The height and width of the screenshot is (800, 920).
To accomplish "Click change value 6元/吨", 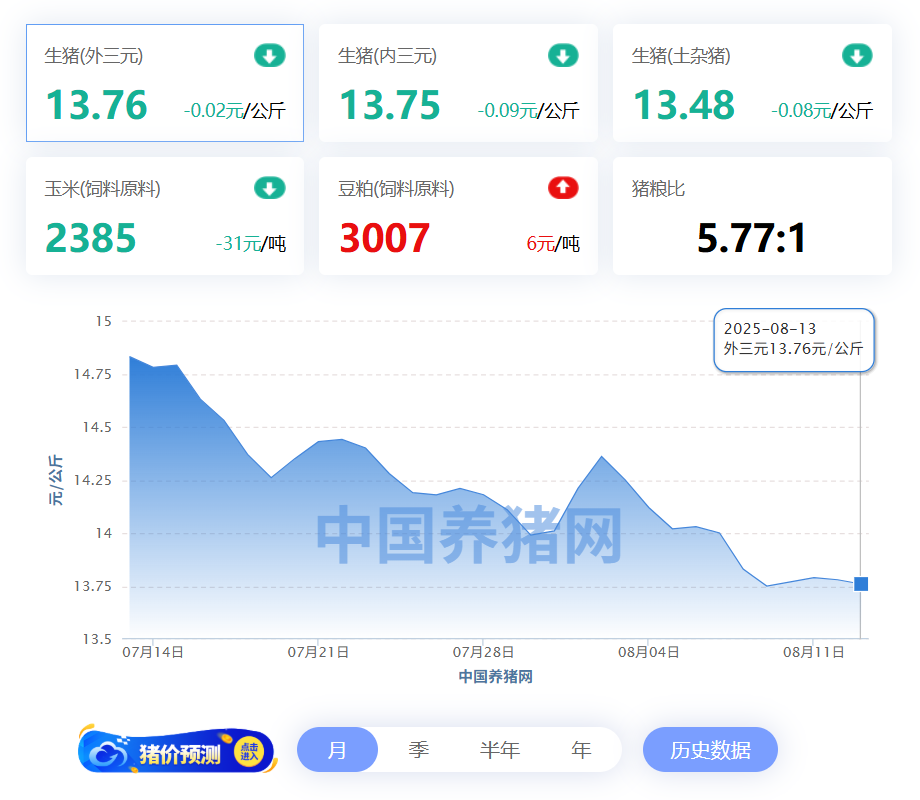I will coord(553,243).
